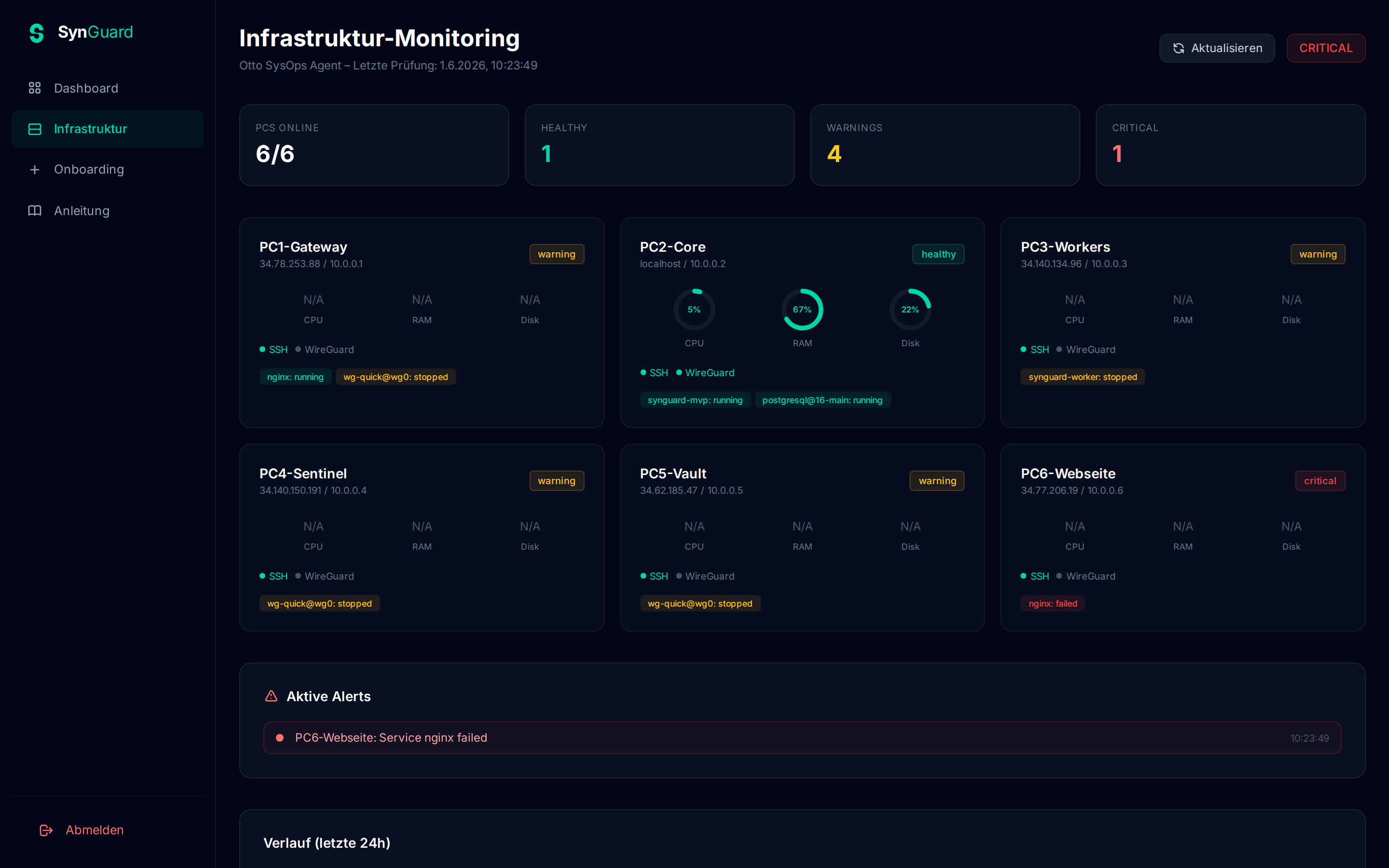Click the PCS ONLINE 6/6 card

374,145
